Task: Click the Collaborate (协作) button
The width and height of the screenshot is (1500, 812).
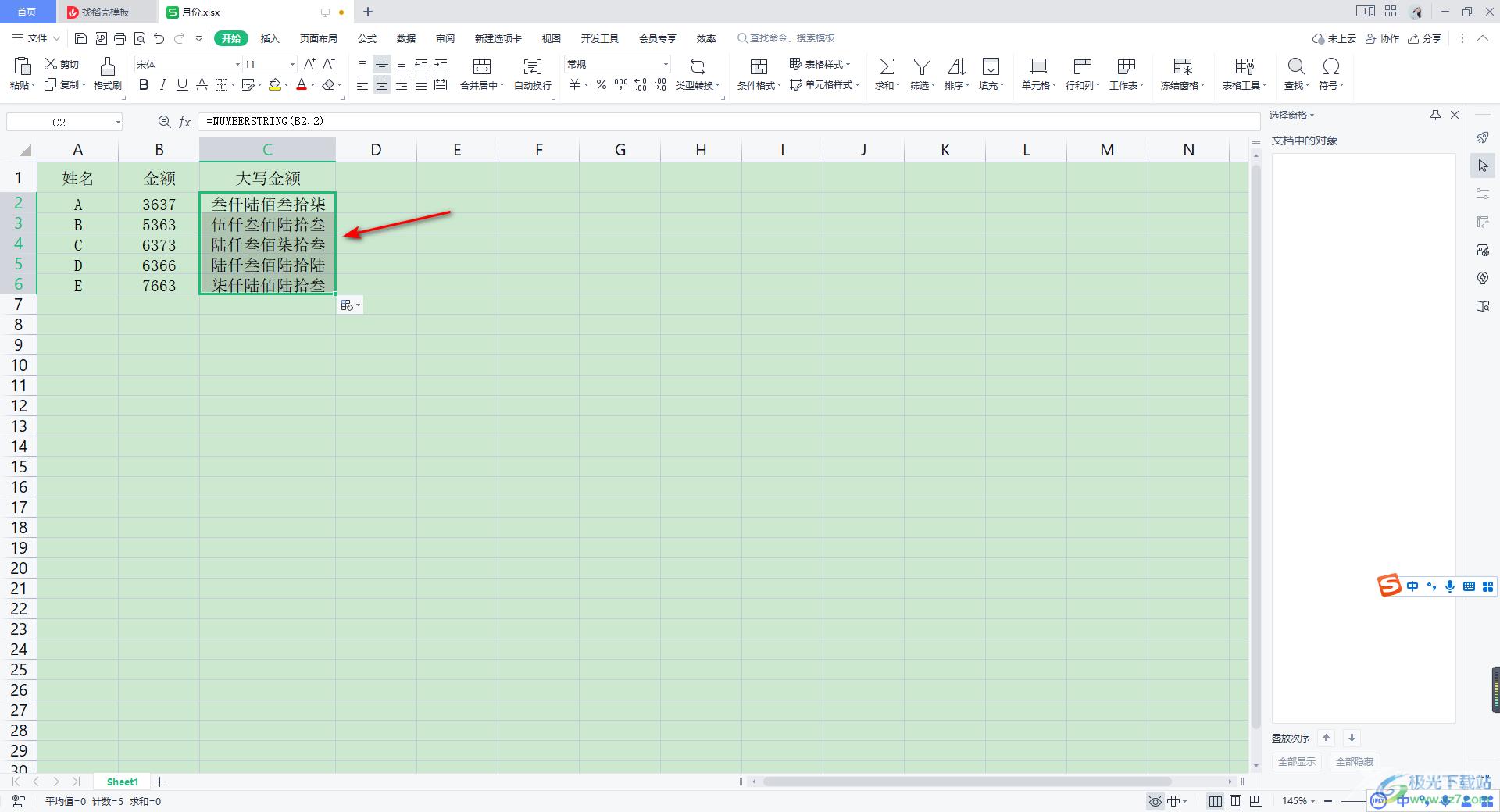Action: [x=1382, y=38]
